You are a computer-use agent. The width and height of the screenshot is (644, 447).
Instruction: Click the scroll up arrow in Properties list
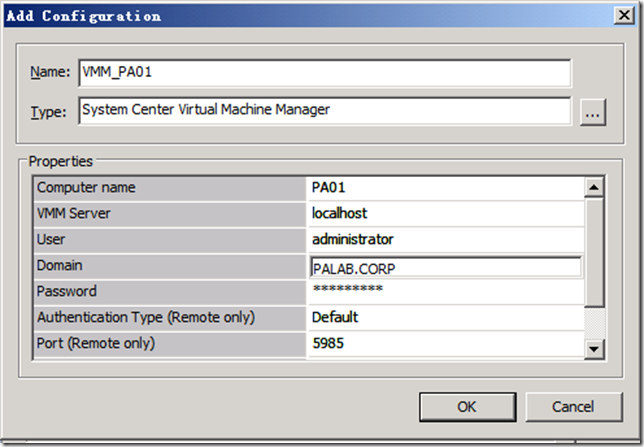tap(593, 187)
